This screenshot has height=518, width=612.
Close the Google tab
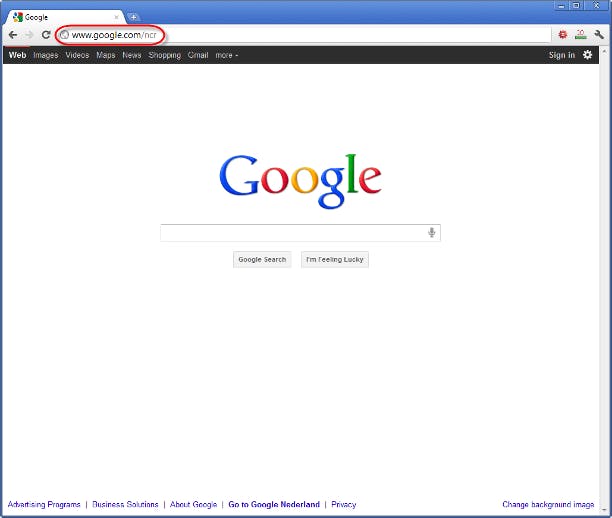pos(116,17)
